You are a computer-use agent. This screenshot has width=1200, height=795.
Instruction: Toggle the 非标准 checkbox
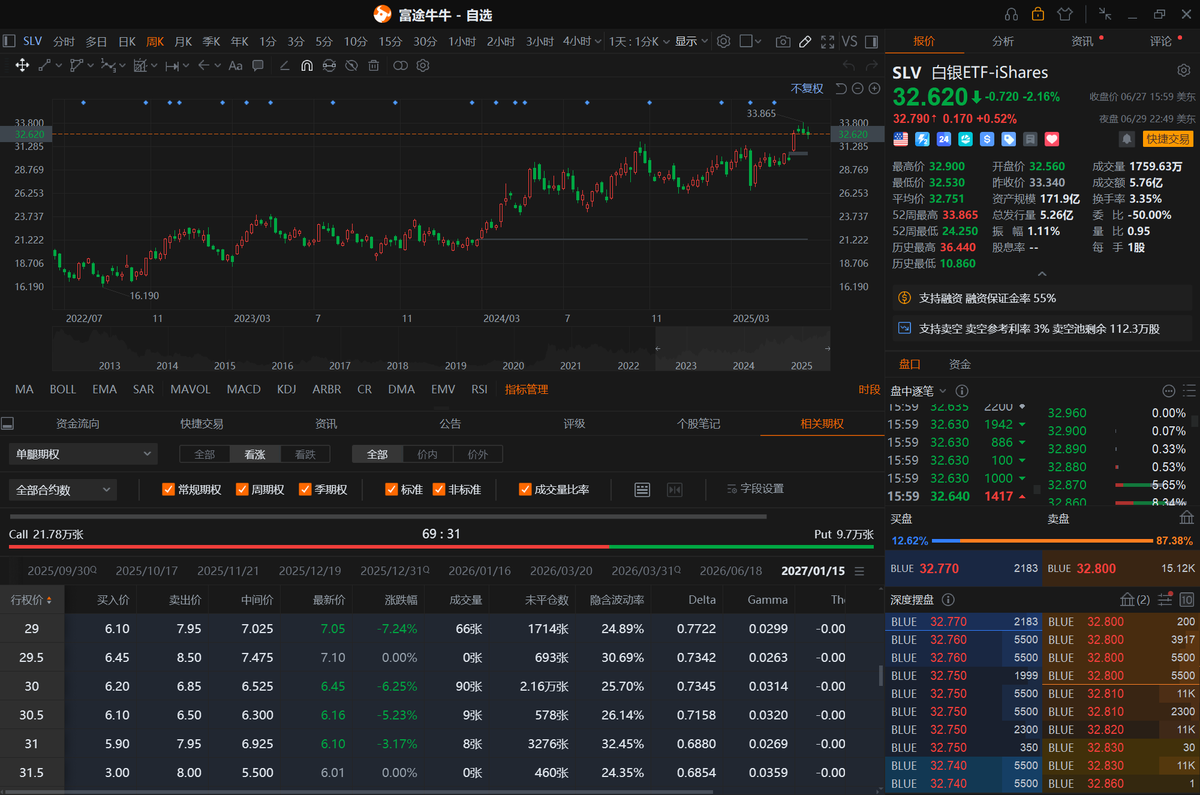tap(439, 489)
